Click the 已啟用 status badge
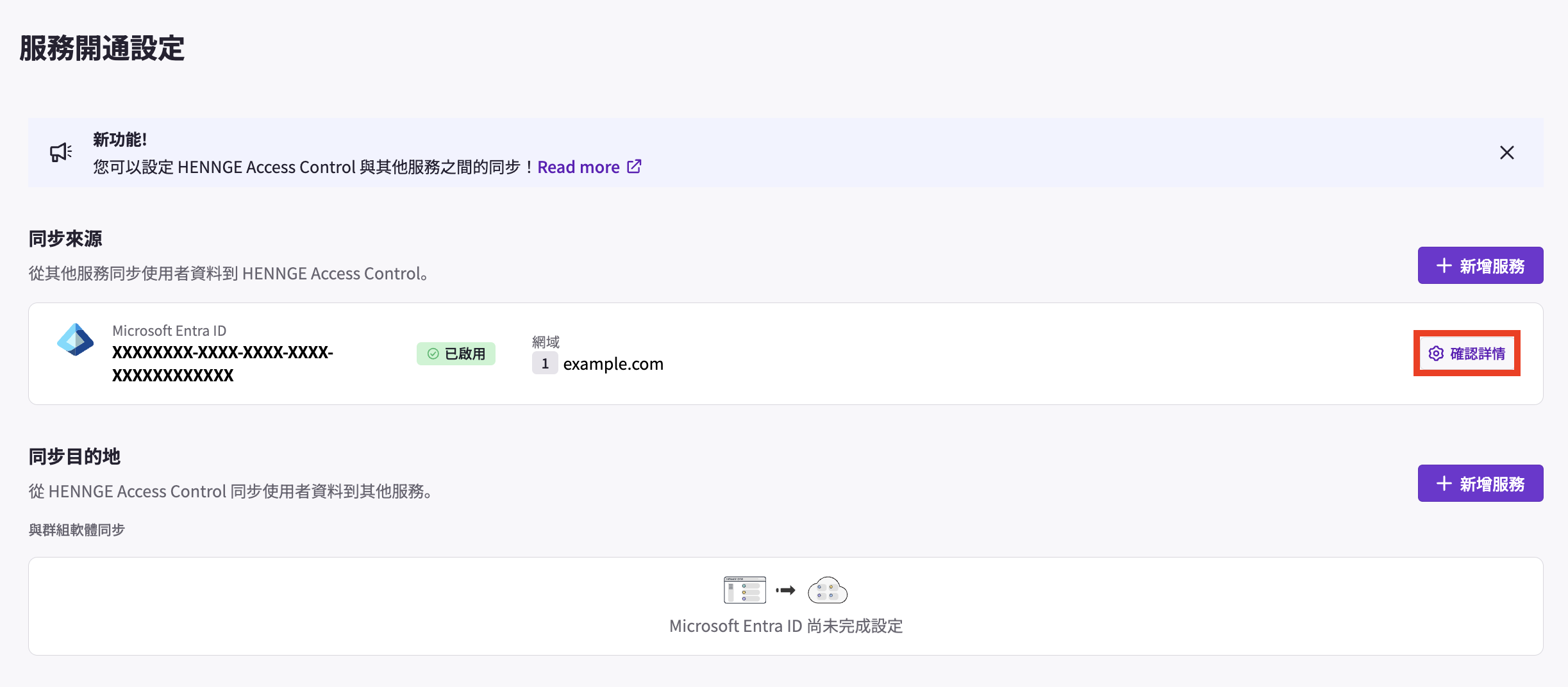 456,354
